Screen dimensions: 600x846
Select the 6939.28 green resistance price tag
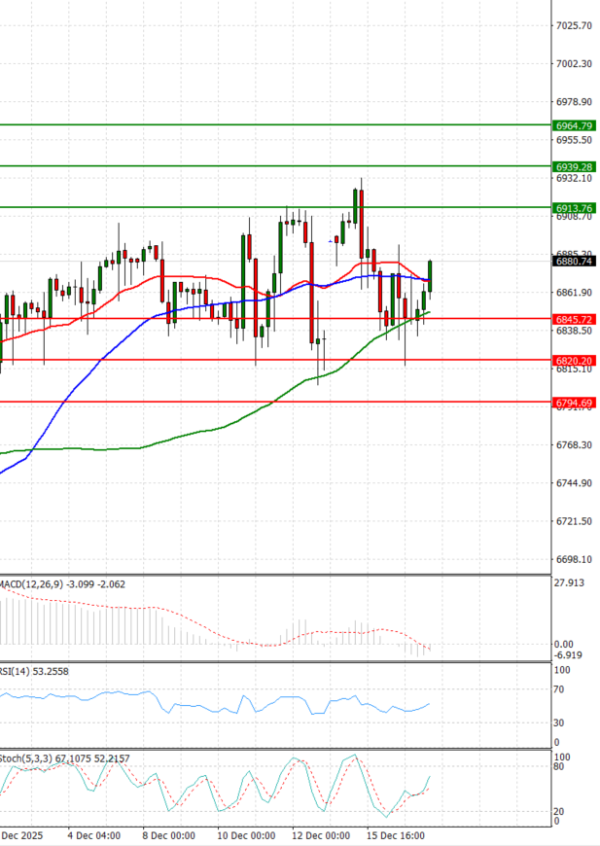(x=573, y=166)
